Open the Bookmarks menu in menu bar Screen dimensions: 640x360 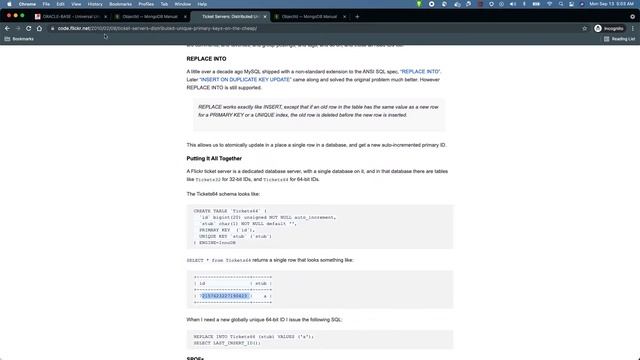pyautogui.click(x=120, y=4)
